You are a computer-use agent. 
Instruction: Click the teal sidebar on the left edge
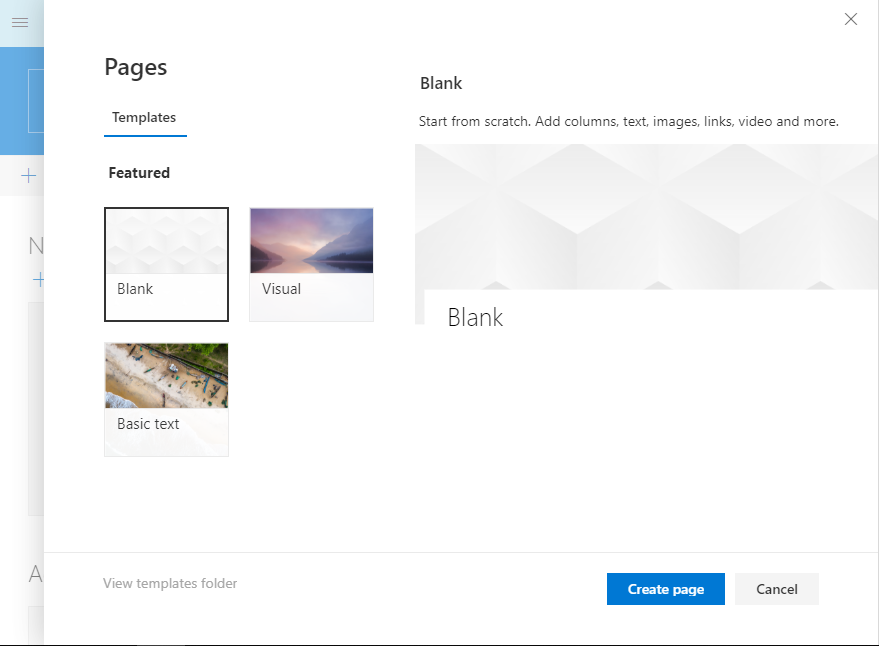(22, 100)
